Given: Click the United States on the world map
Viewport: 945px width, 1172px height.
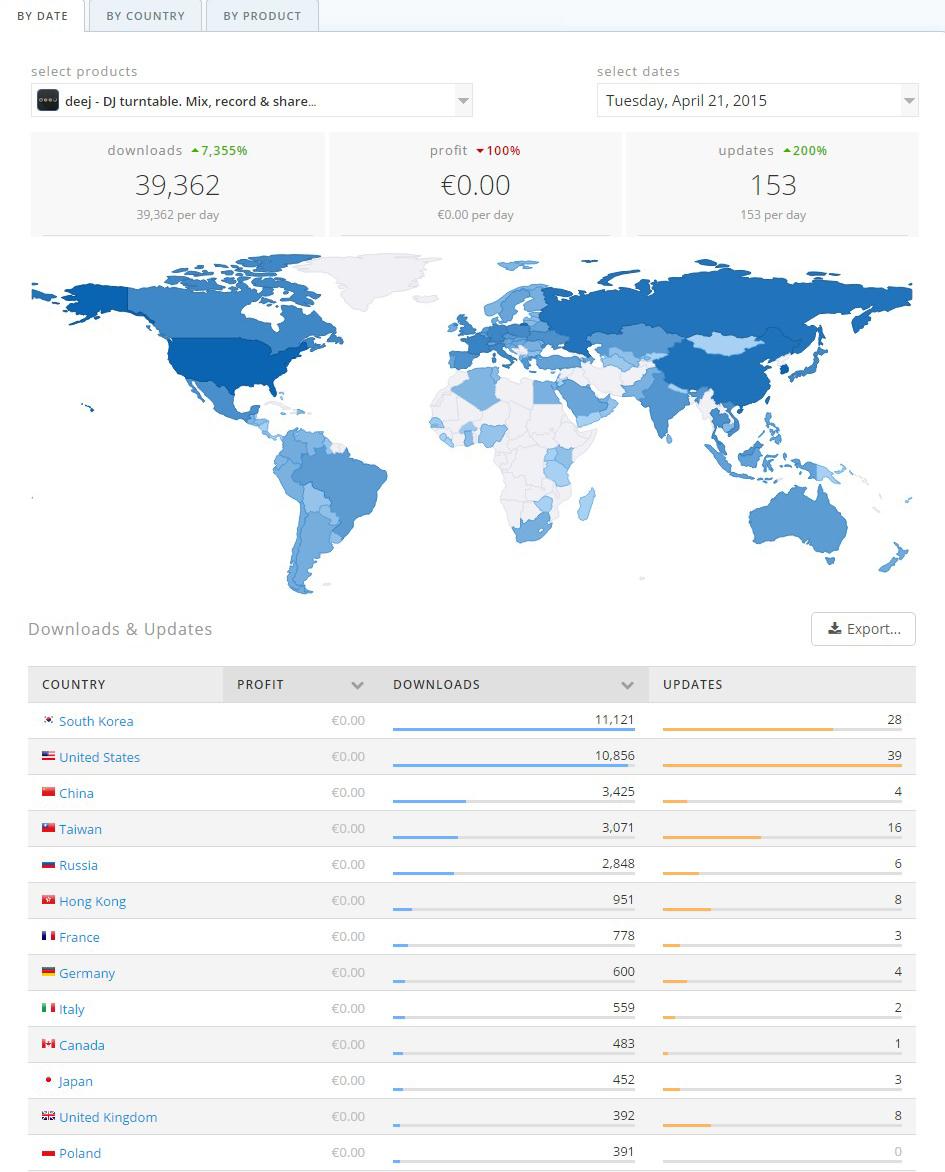Looking at the screenshot, I should click(224, 362).
